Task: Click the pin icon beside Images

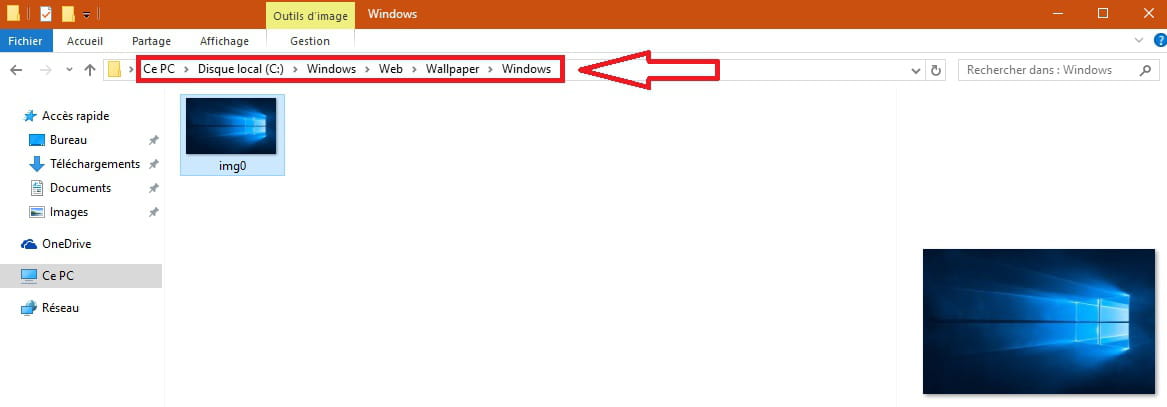Action: click(153, 212)
